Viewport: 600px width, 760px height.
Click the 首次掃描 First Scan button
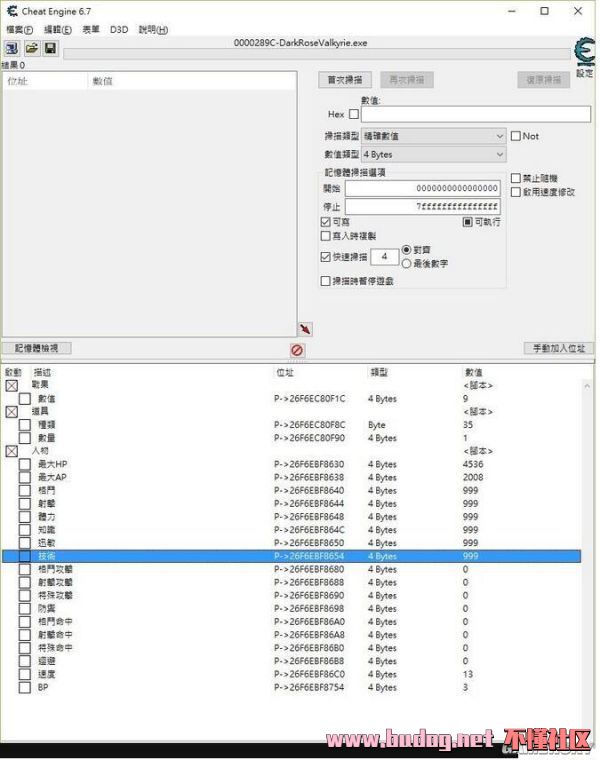345,79
